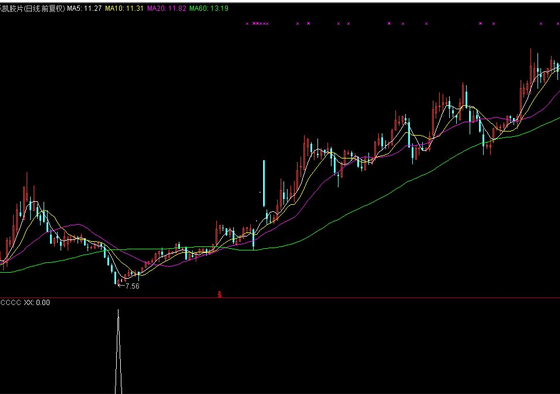Click the white spike in the CCCC indicator pane
The width and height of the screenshot is (560, 394).
pyautogui.click(x=118, y=351)
